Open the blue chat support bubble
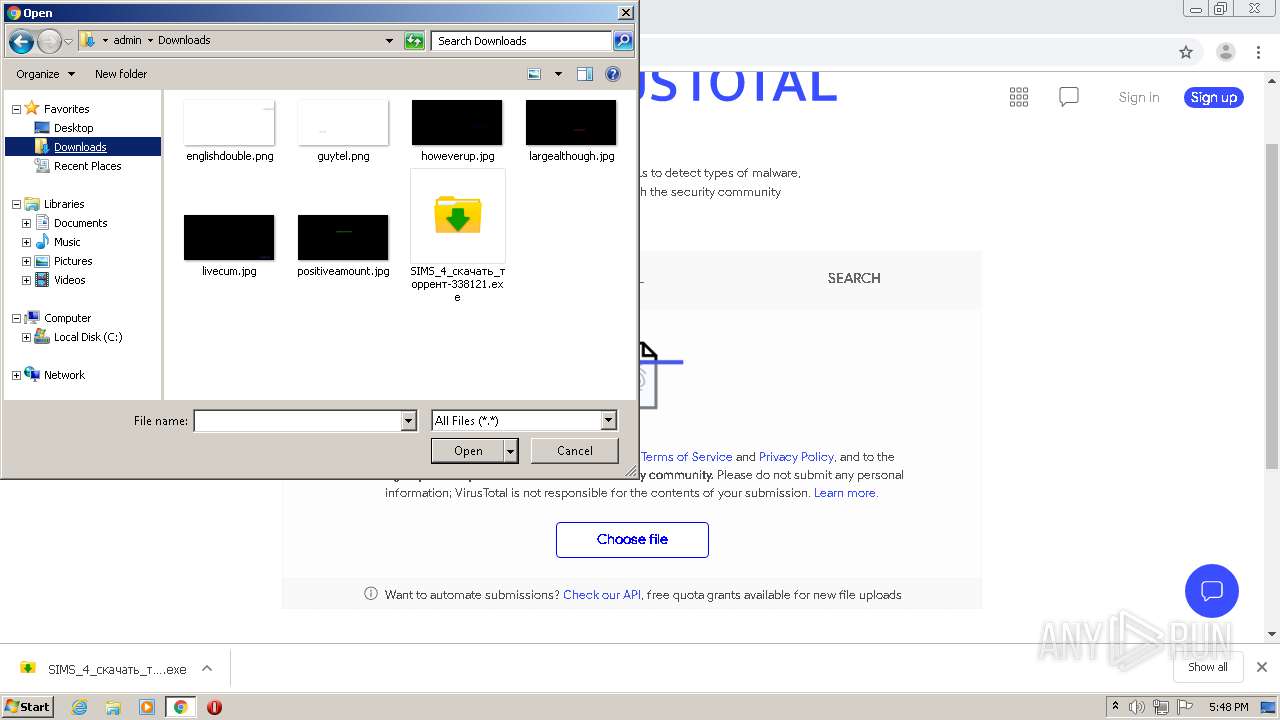Viewport: 1280px width, 720px height. [1212, 590]
